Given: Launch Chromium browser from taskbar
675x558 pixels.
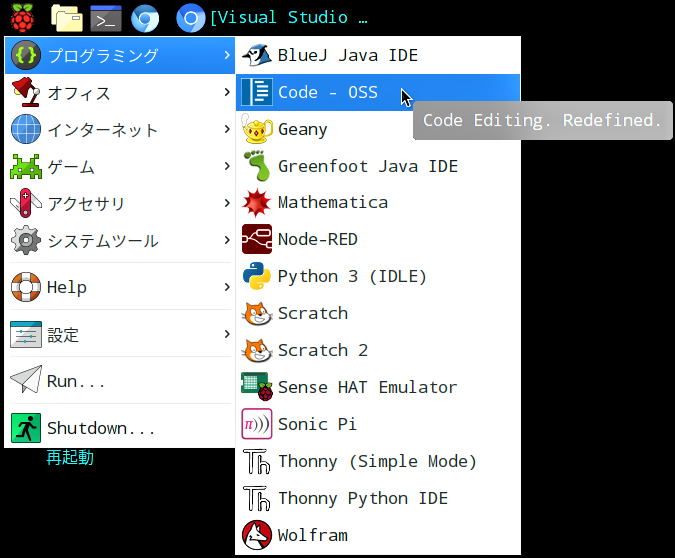Looking at the screenshot, I should pyautogui.click(x=145, y=19).
